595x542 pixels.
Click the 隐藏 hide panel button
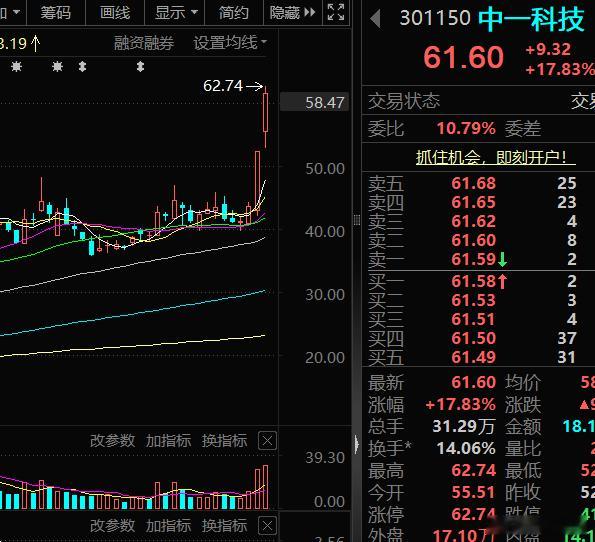[292, 13]
